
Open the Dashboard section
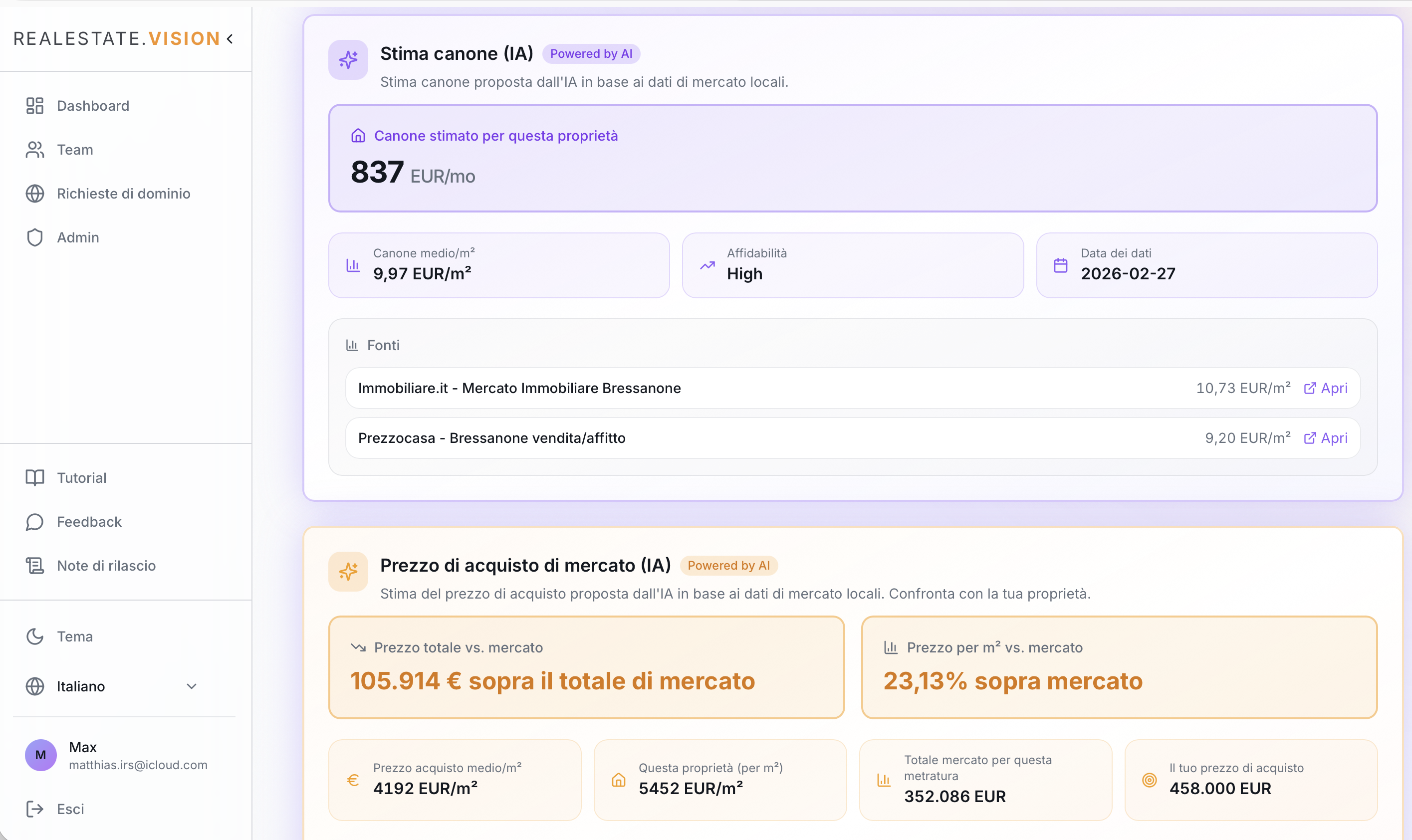pyautogui.click(x=92, y=106)
